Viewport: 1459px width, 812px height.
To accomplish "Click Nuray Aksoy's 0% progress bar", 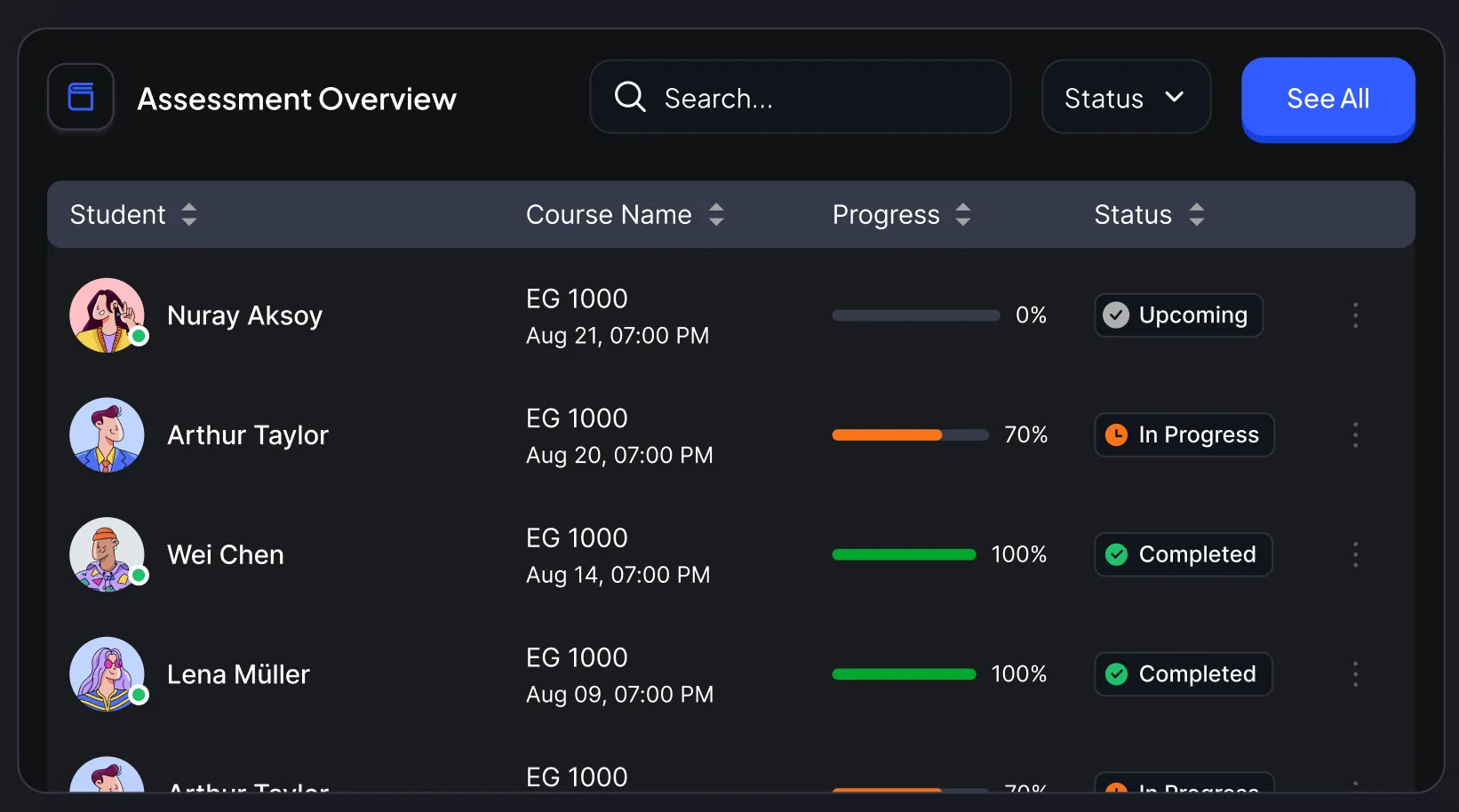I will (x=916, y=315).
